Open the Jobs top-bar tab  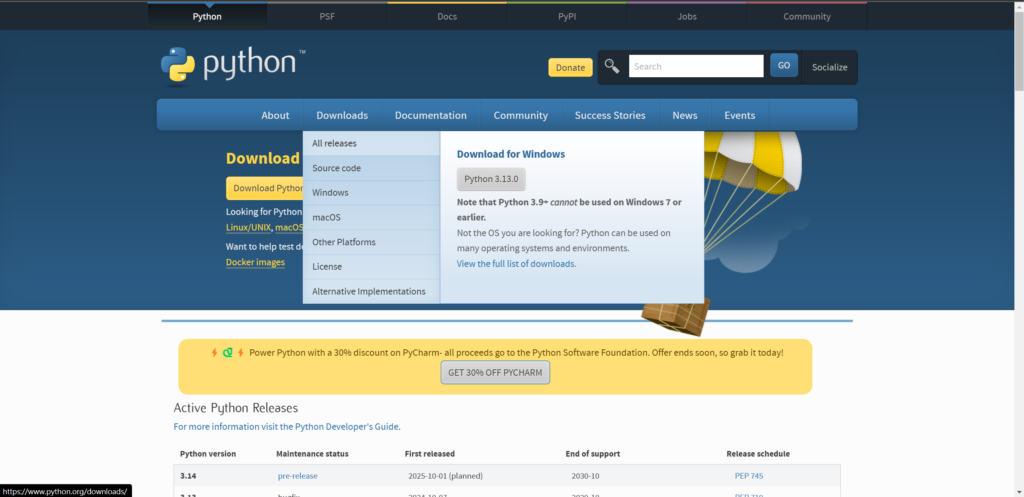687,16
